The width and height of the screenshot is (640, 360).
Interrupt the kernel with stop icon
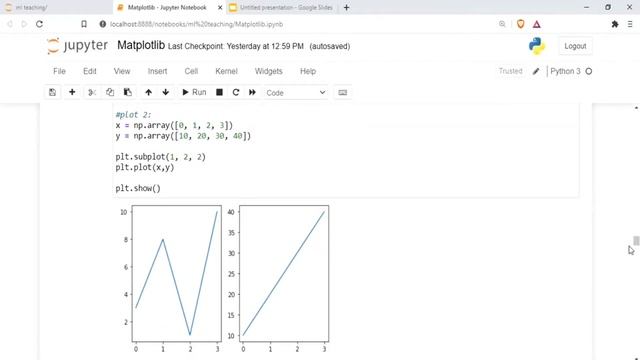tap(219, 92)
